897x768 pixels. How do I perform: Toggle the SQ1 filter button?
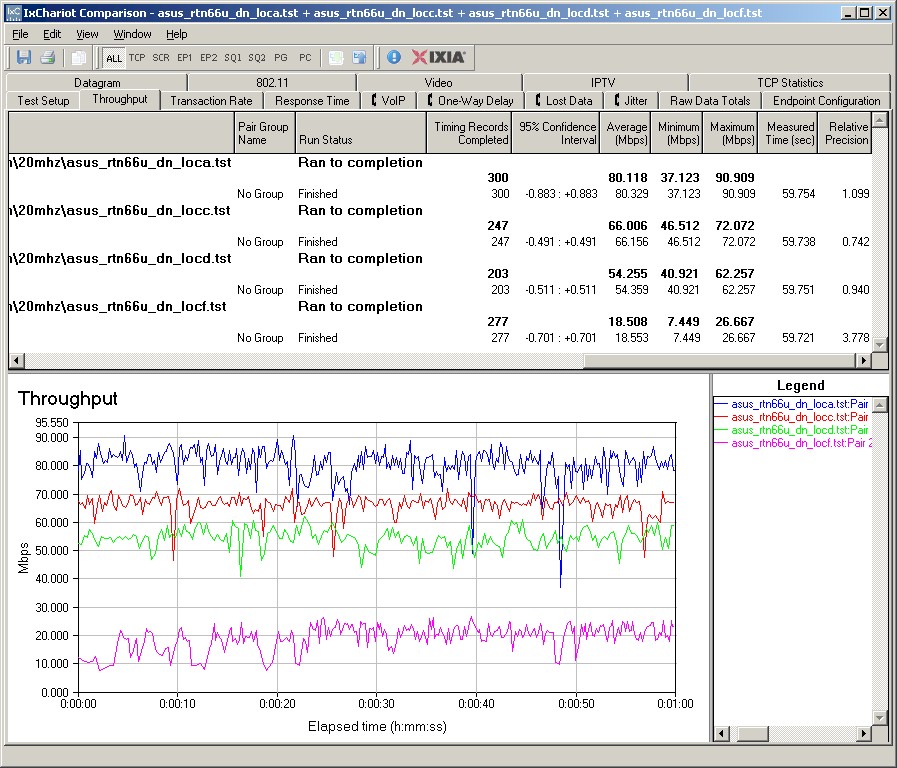point(232,58)
